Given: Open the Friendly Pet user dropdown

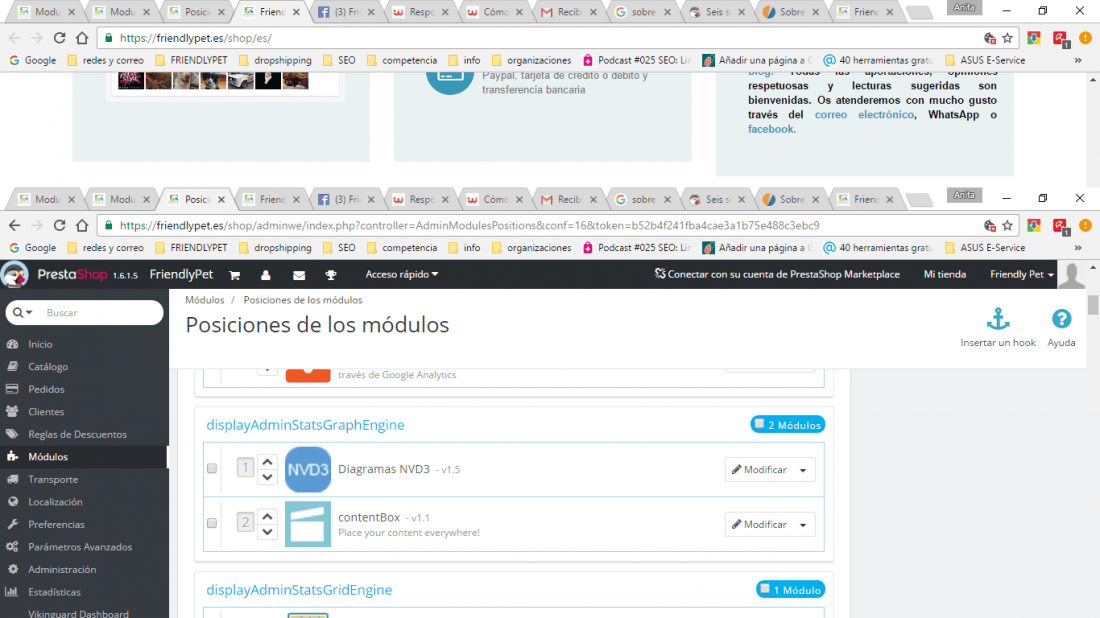Looking at the screenshot, I should click(x=1021, y=274).
